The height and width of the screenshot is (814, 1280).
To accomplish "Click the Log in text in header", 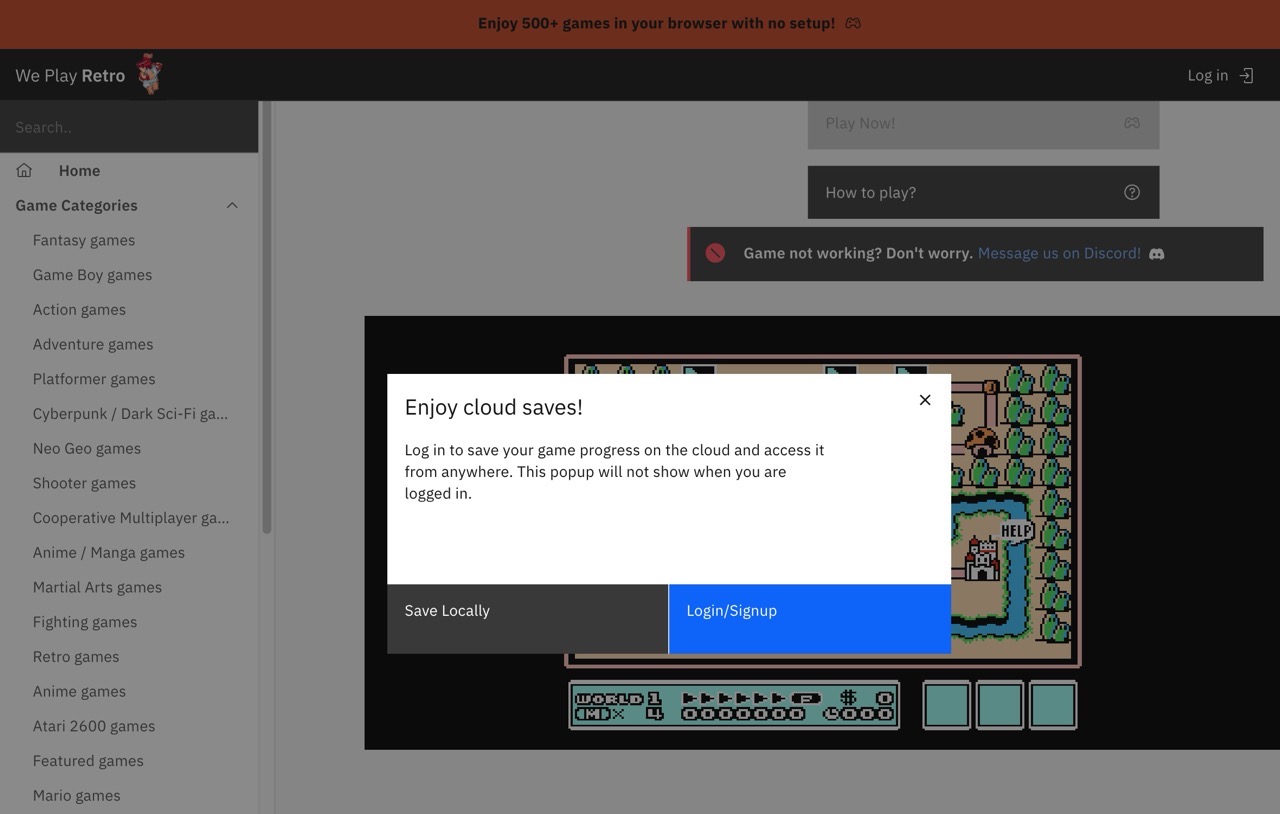I will pyautogui.click(x=1207, y=75).
